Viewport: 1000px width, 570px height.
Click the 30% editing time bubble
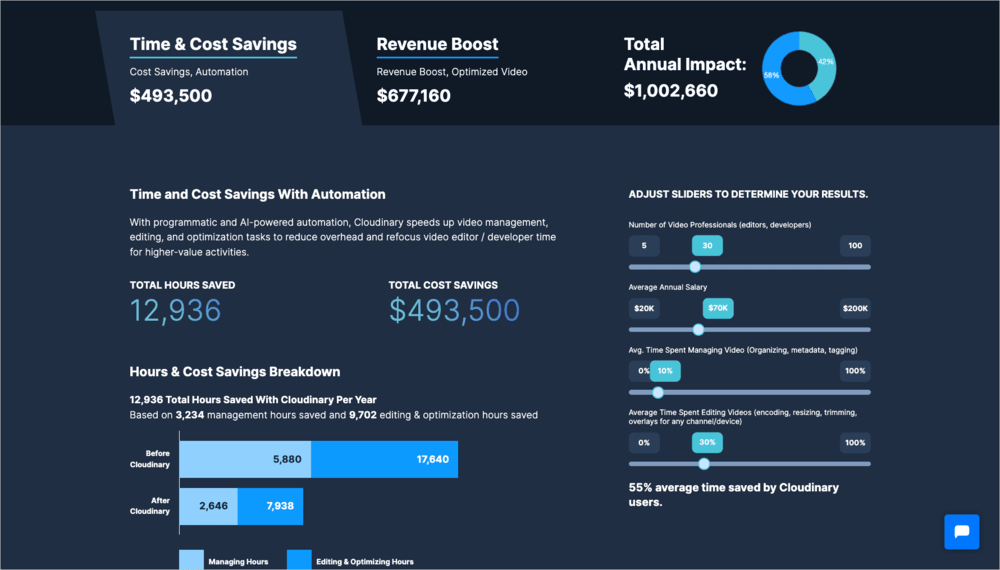[x=707, y=442]
